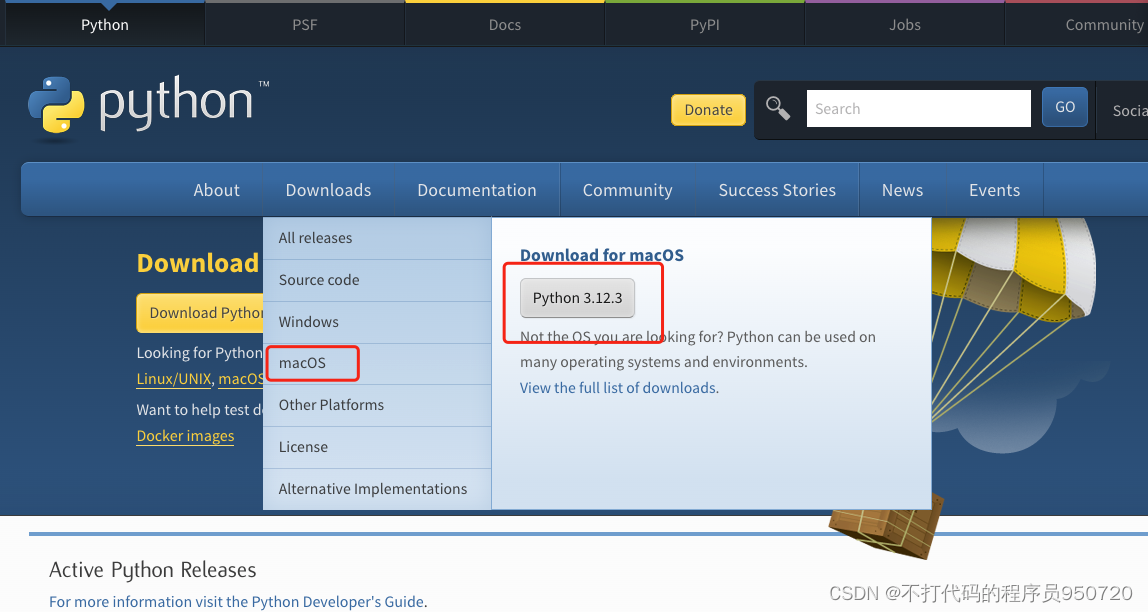1148x612 pixels.
Task: Open the PSF tab in top bar
Action: [x=305, y=24]
